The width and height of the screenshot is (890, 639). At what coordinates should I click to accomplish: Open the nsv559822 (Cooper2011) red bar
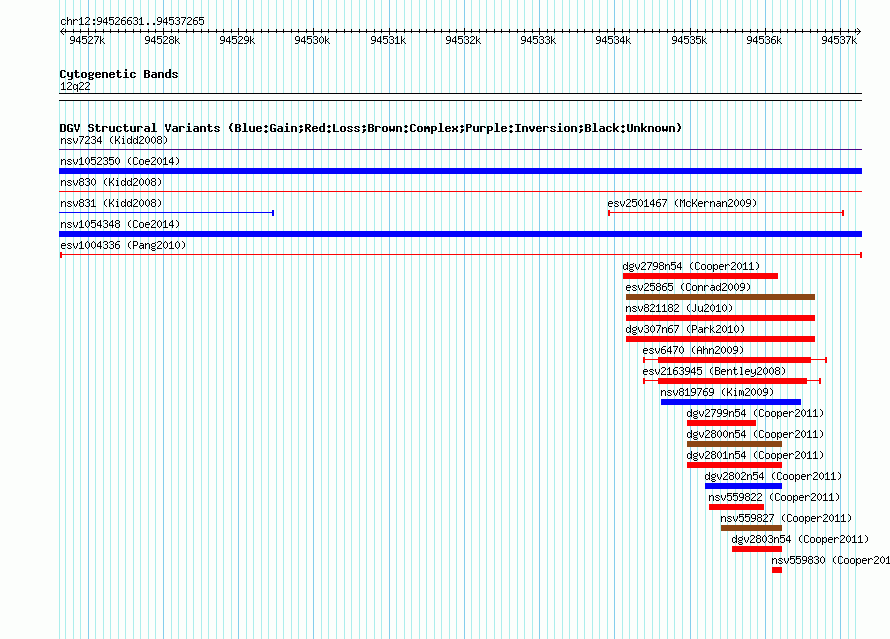coord(736,507)
